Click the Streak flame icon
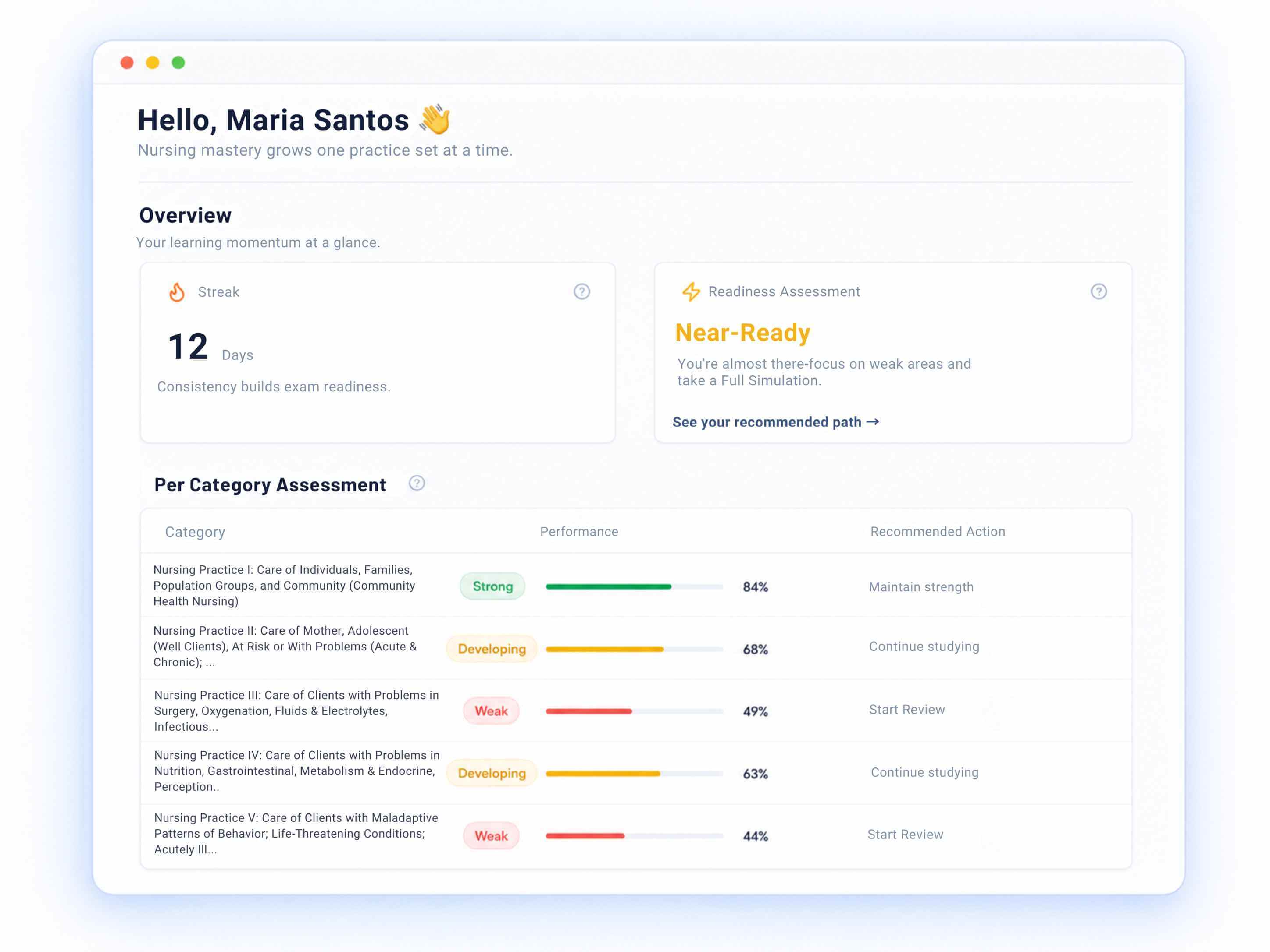The image size is (1270, 952). 177,292
